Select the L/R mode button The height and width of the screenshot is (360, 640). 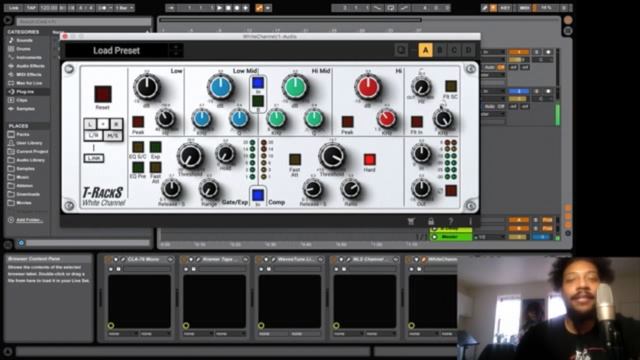[x=93, y=135]
